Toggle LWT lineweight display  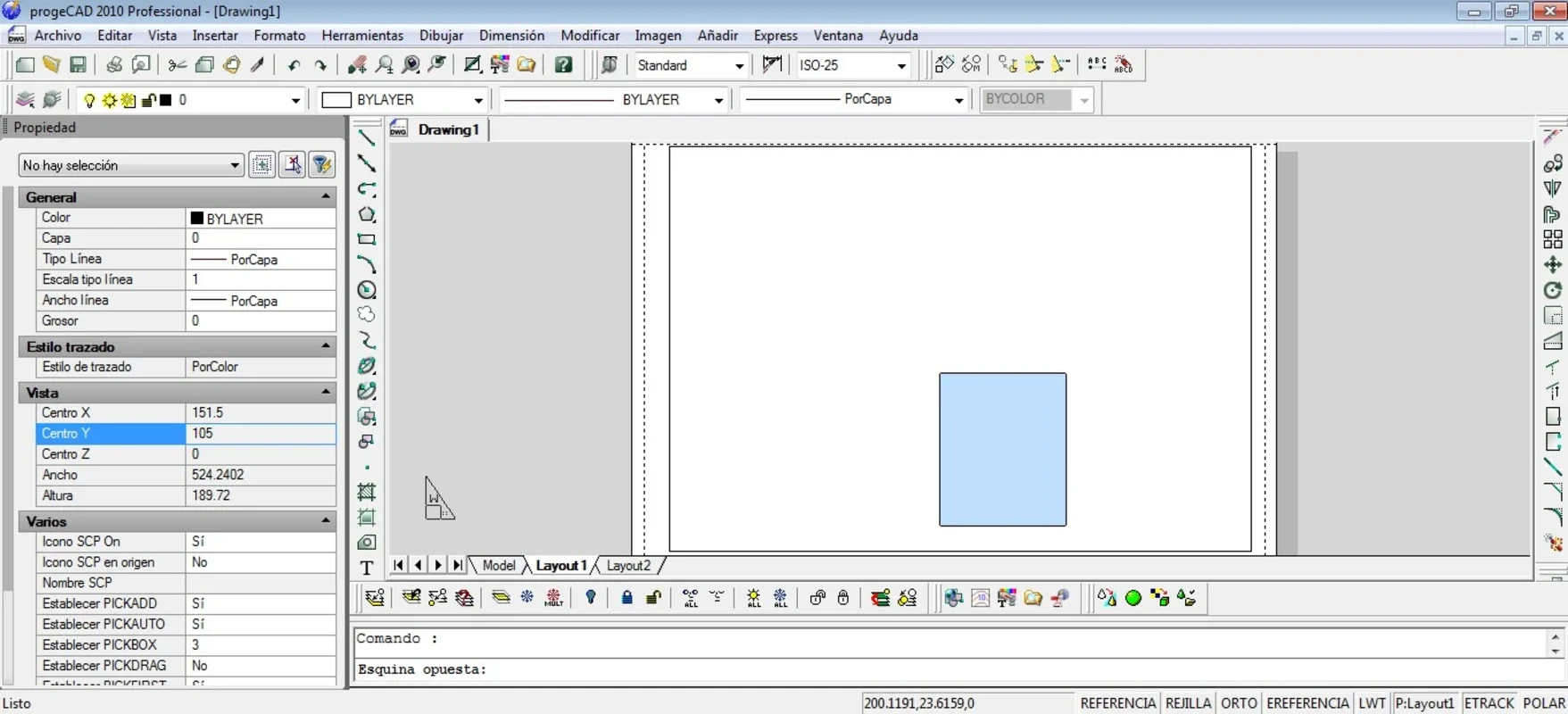coord(1372,703)
